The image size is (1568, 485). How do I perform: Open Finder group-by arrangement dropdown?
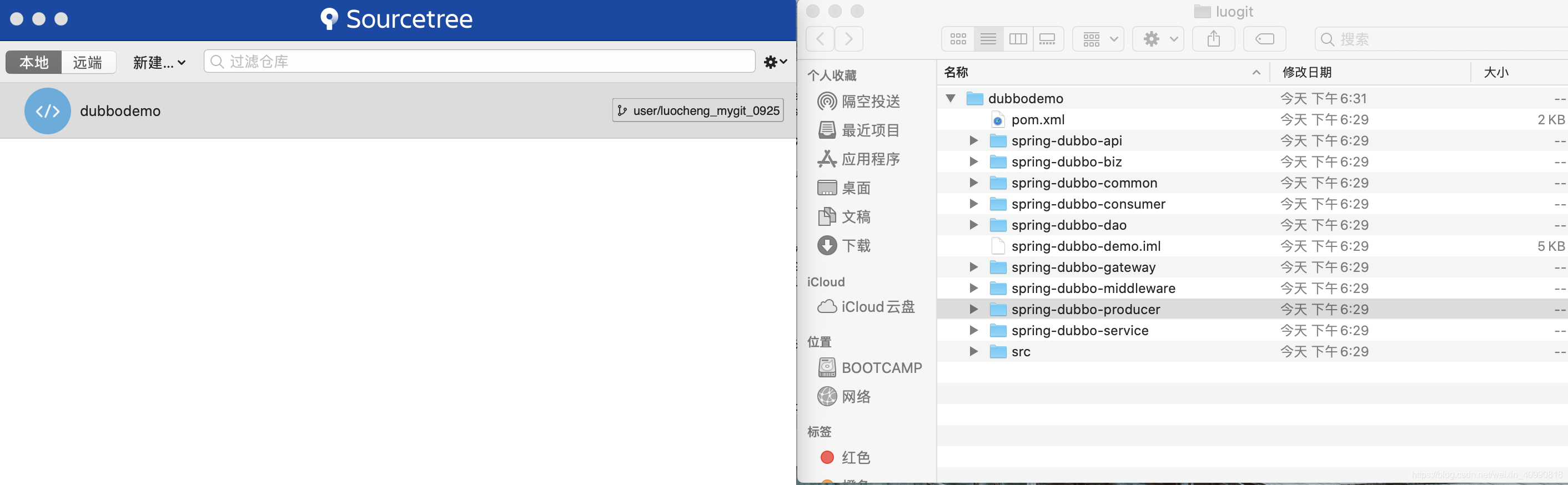[1098, 39]
